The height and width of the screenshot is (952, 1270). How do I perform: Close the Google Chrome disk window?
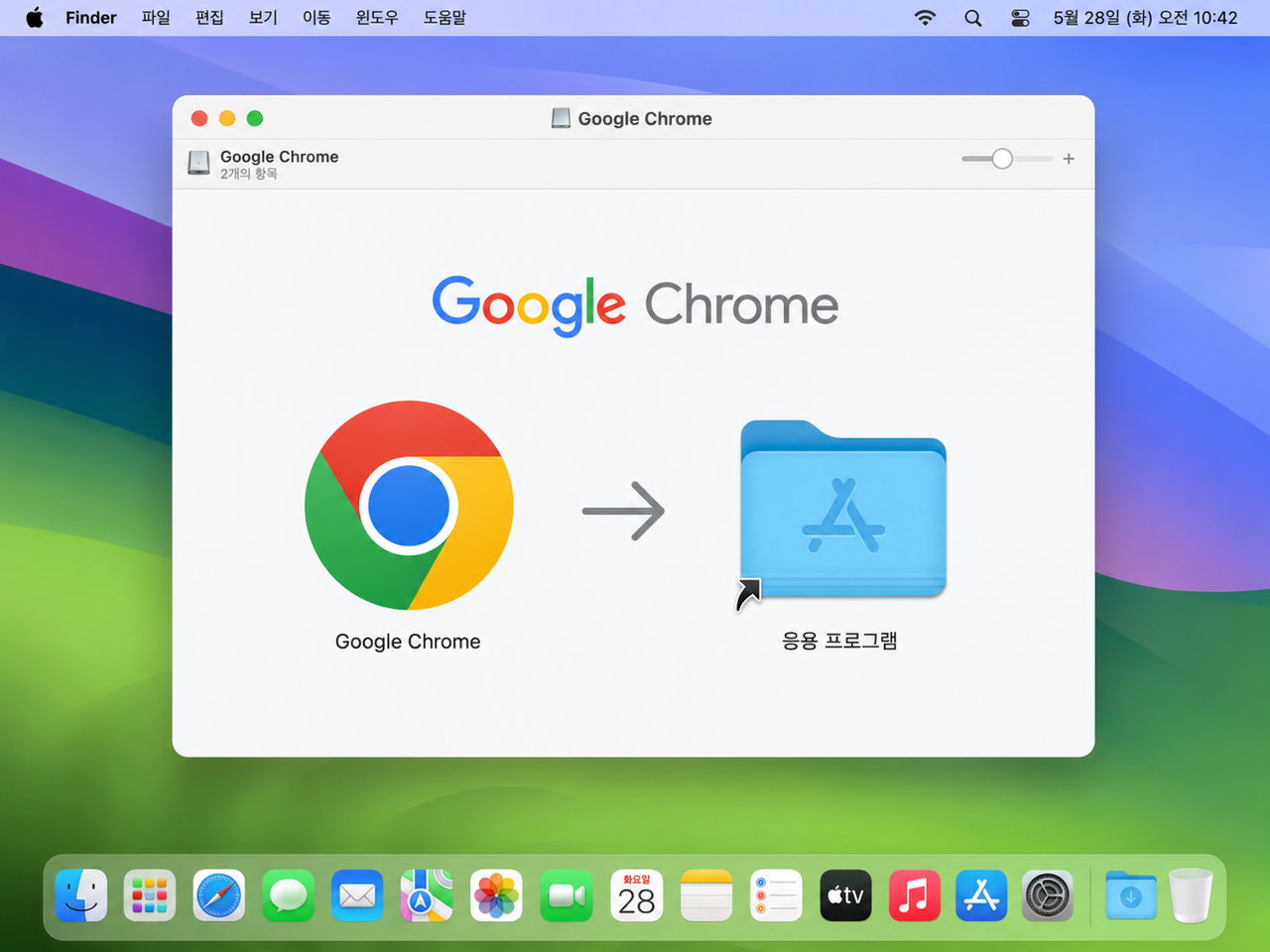tap(199, 118)
